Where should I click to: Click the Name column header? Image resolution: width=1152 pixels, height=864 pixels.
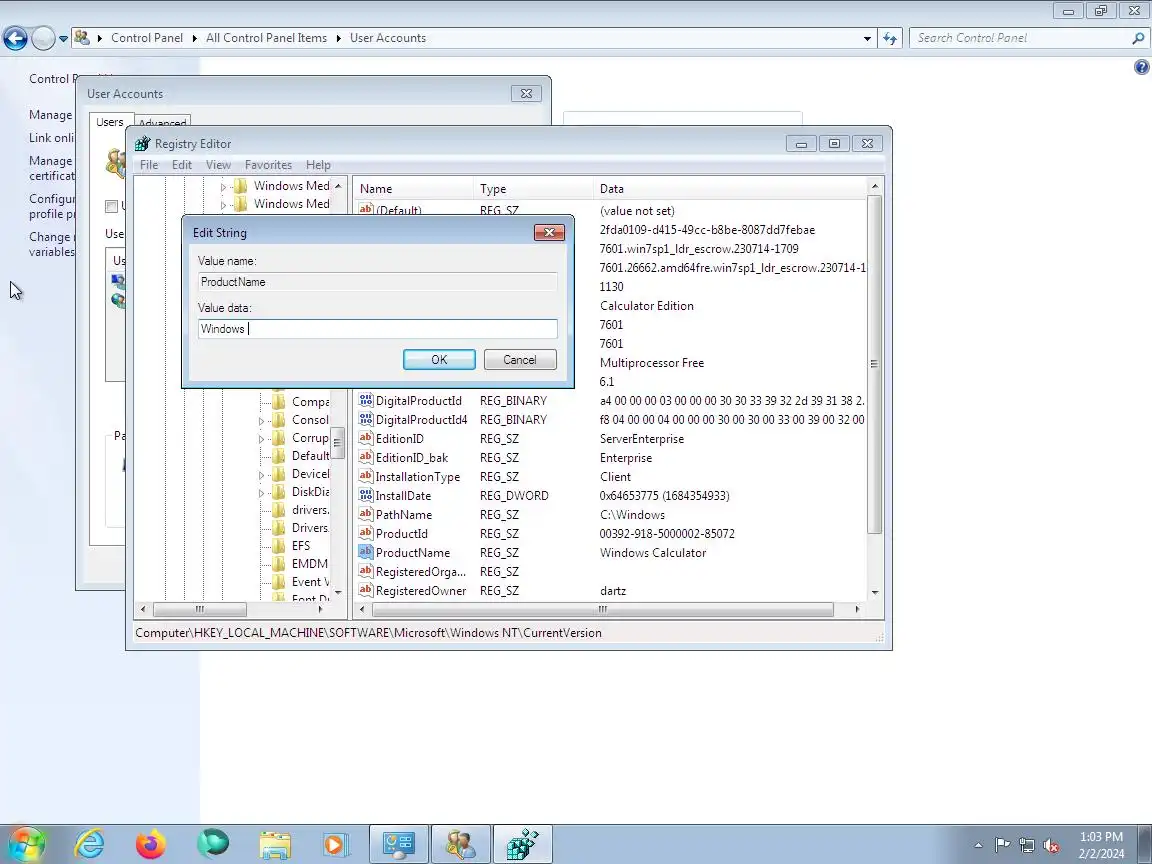(x=414, y=189)
